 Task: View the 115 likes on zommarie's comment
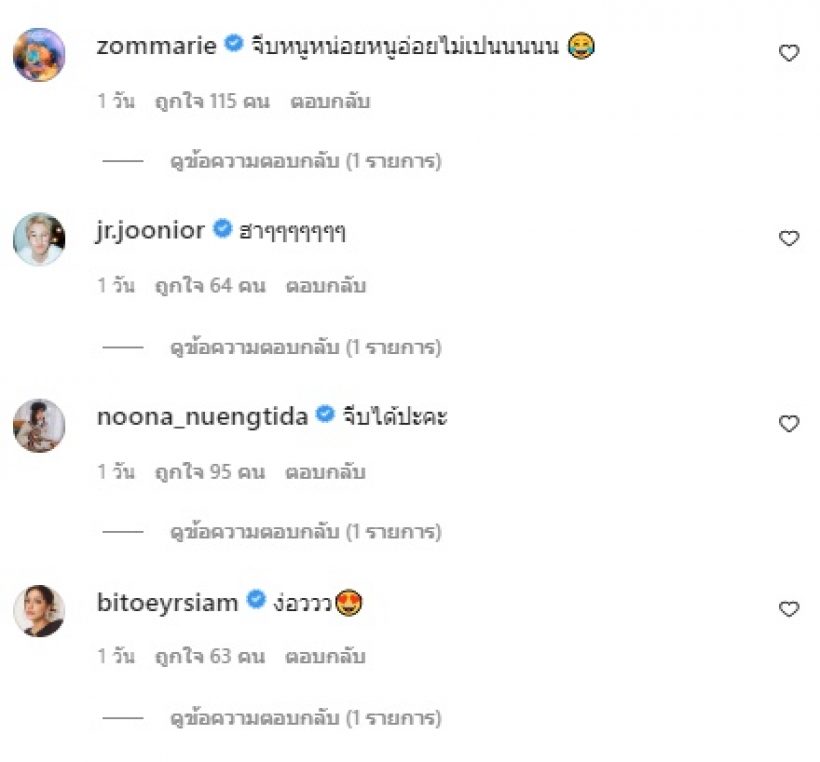[212, 102]
